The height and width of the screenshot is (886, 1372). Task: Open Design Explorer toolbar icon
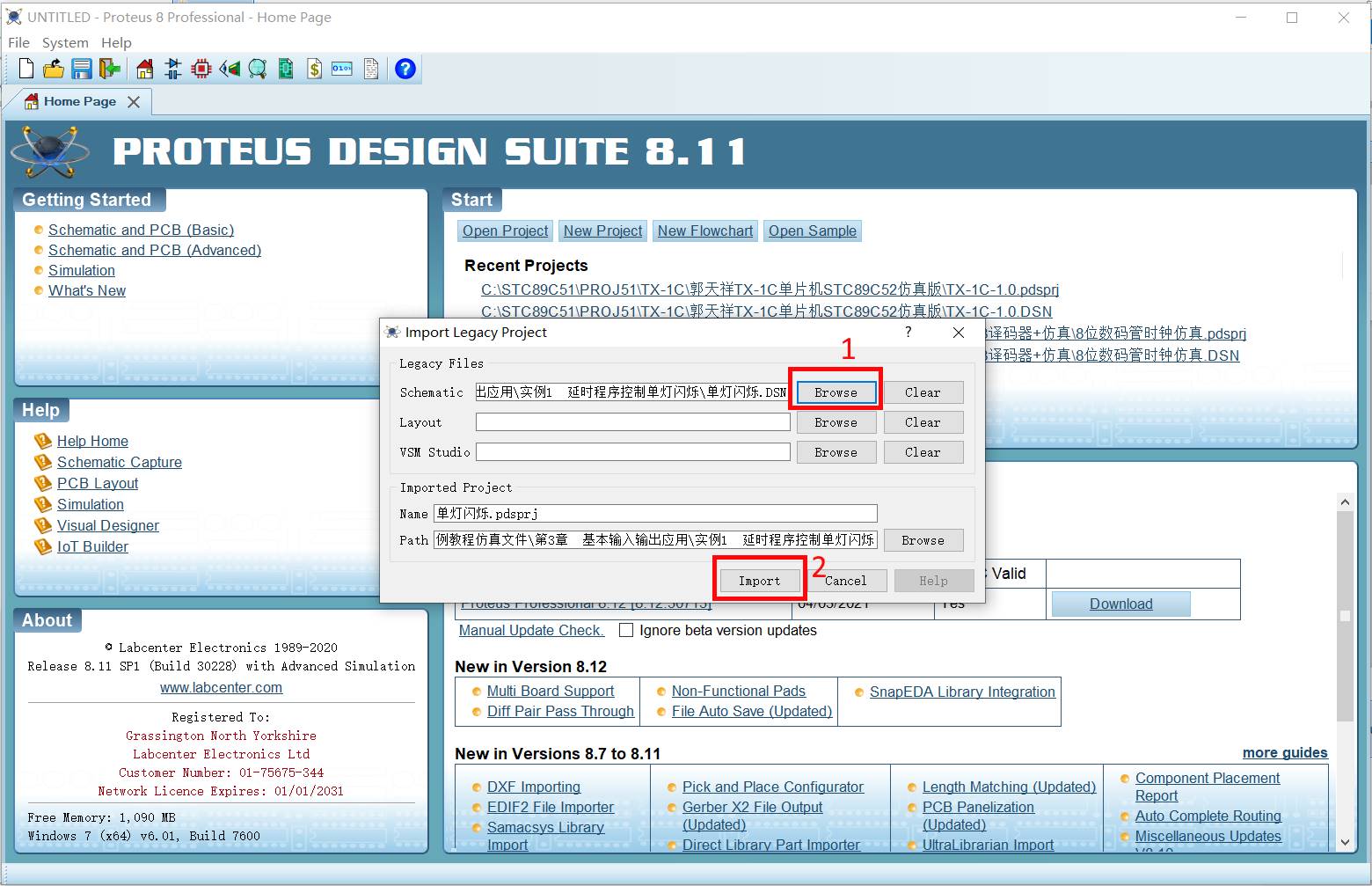tap(258, 69)
